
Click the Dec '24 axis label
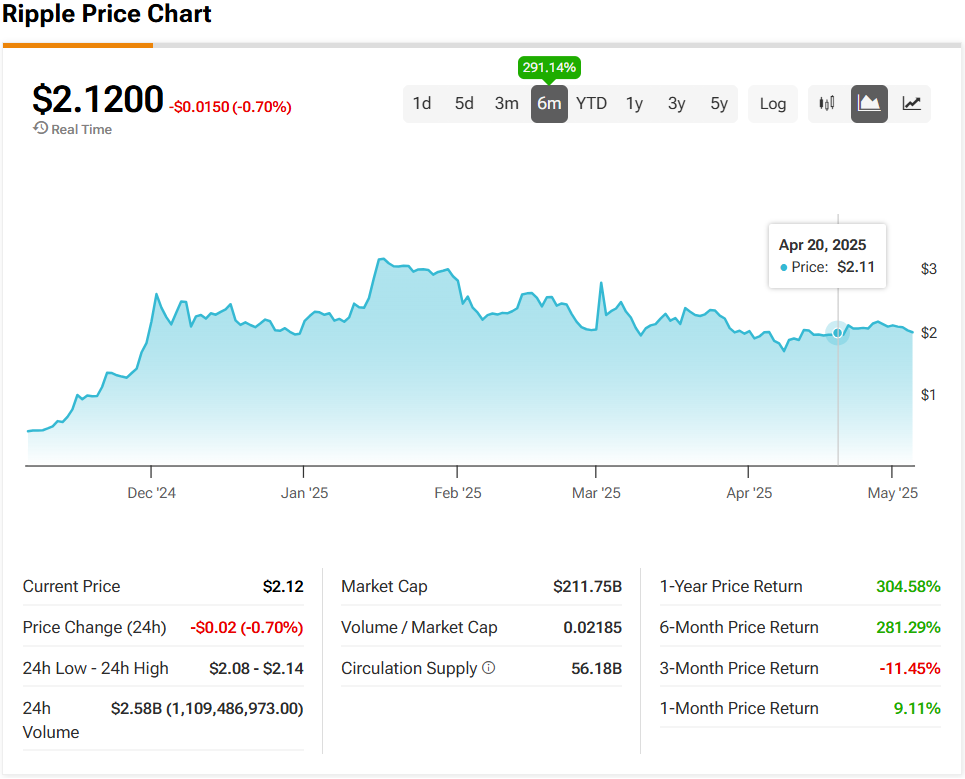(x=151, y=493)
